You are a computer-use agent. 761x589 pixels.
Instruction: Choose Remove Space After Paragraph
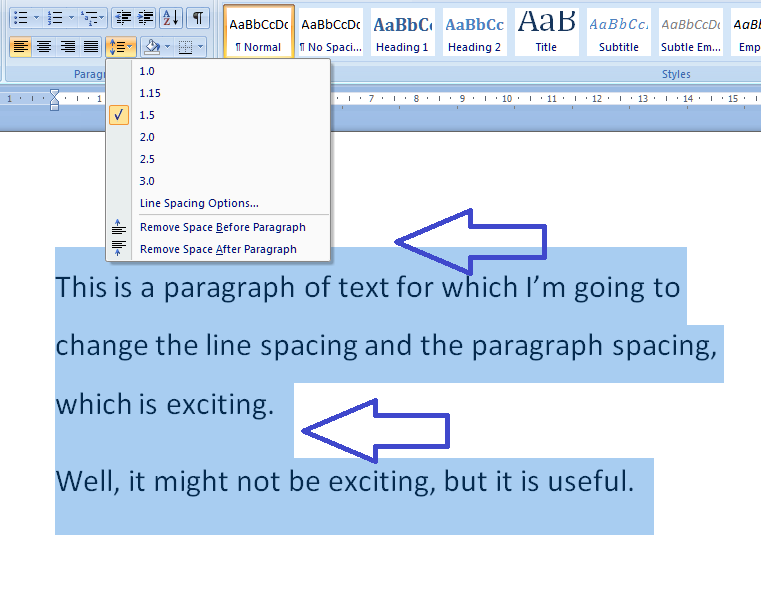point(218,249)
